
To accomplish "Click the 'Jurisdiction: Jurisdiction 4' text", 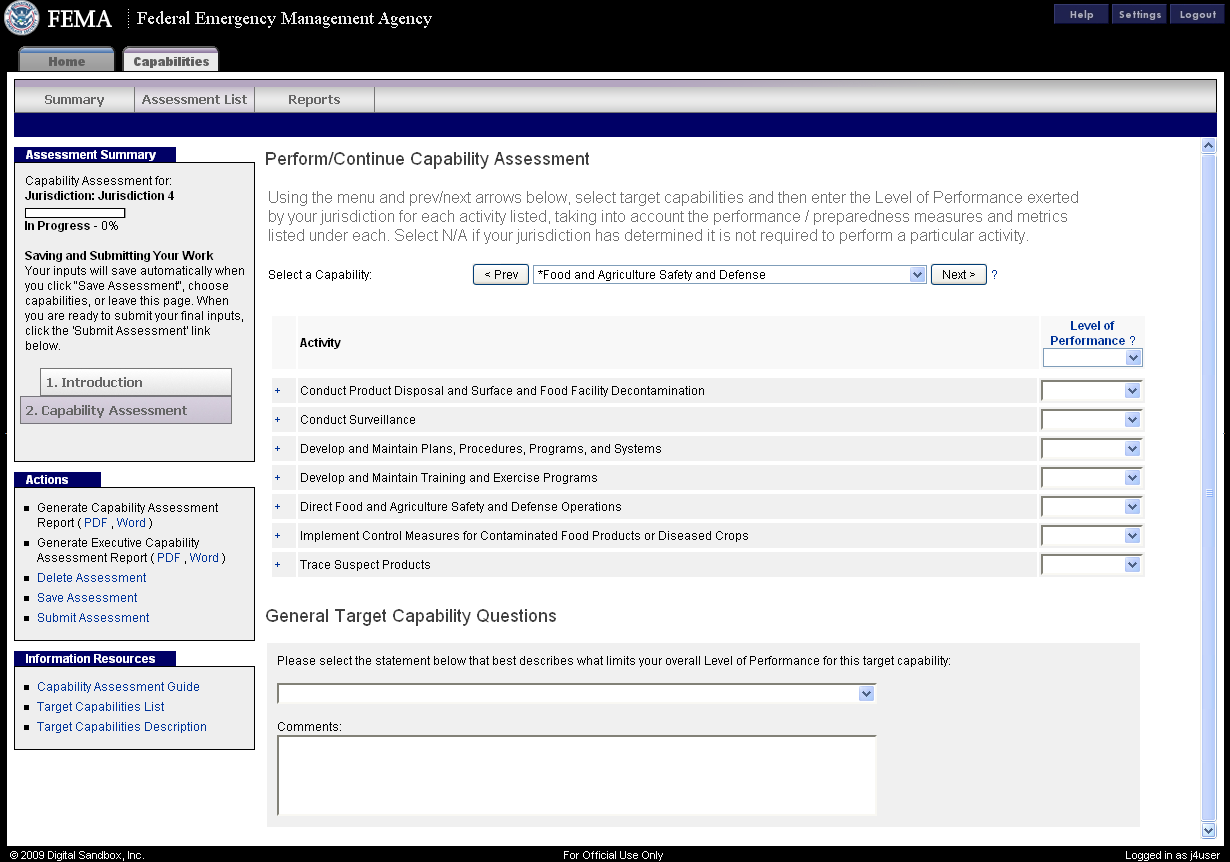I will (99, 196).
